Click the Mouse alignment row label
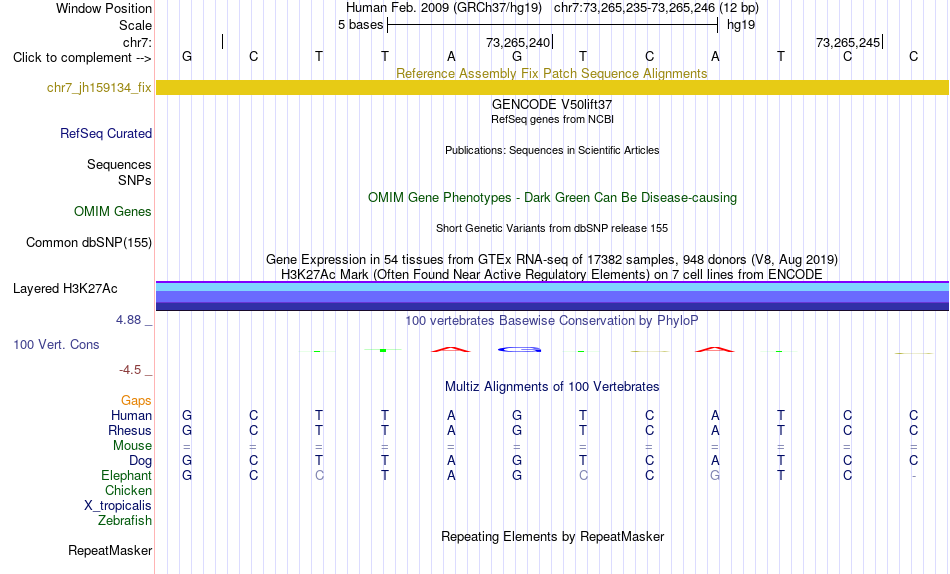The width and height of the screenshot is (950, 574). click(133, 446)
